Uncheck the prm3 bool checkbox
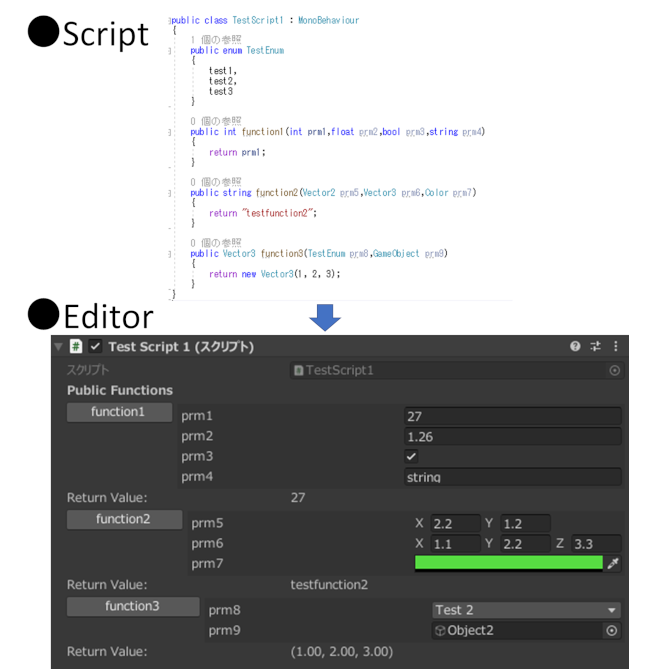 pos(411,456)
